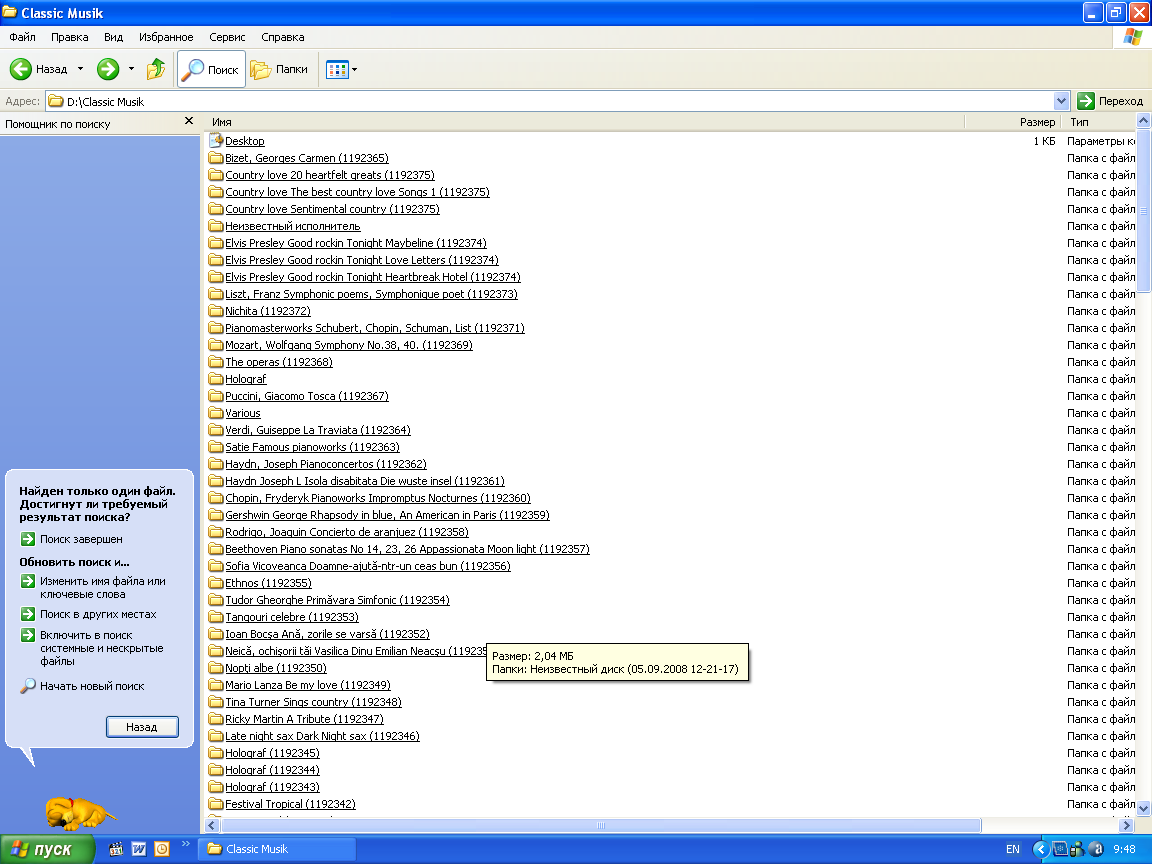Open the Start (пуск) menu
The height and width of the screenshot is (864, 1152).
pos(46,849)
